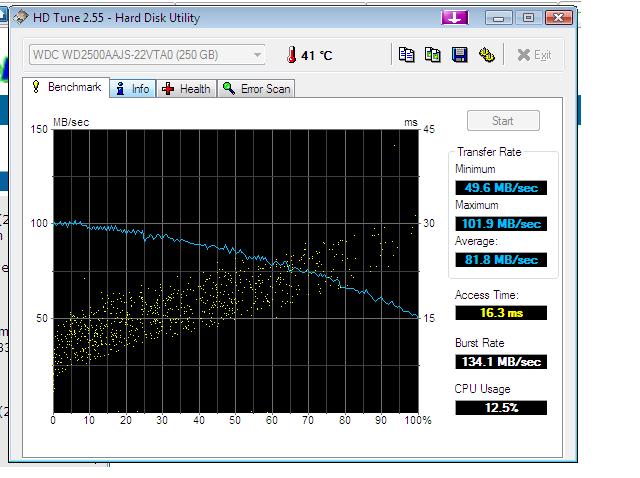
Task: Maximize the HD Tune window
Action: [x=528, y=18]
